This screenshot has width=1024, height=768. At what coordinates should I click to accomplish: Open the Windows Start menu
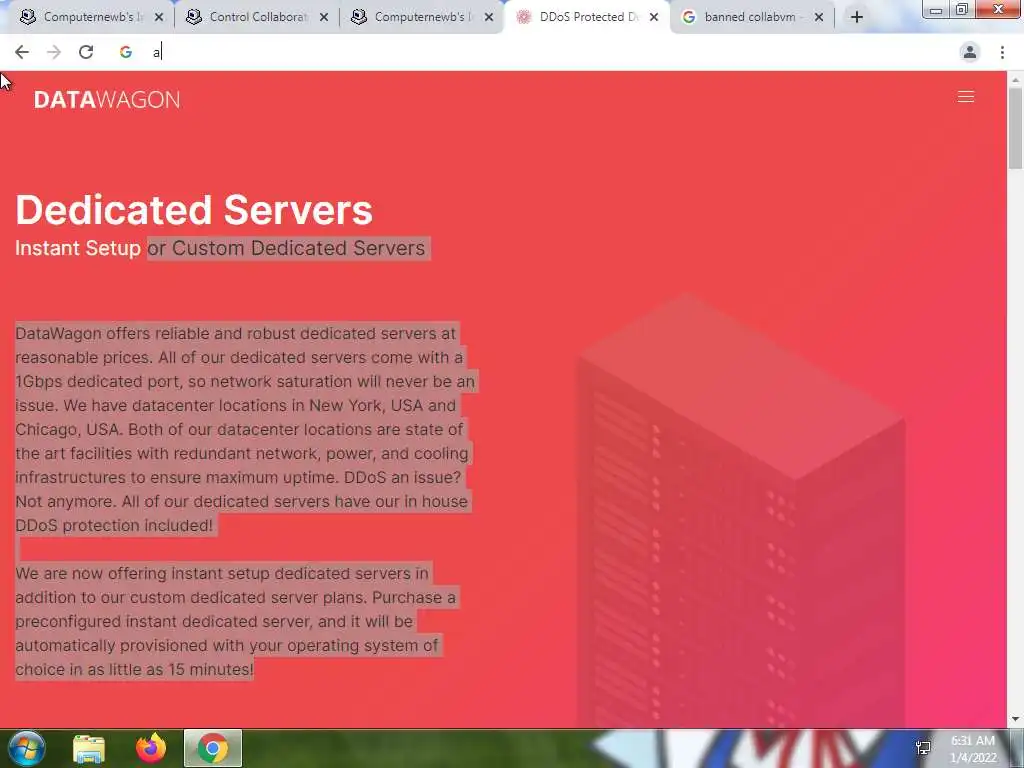point(26,748)
